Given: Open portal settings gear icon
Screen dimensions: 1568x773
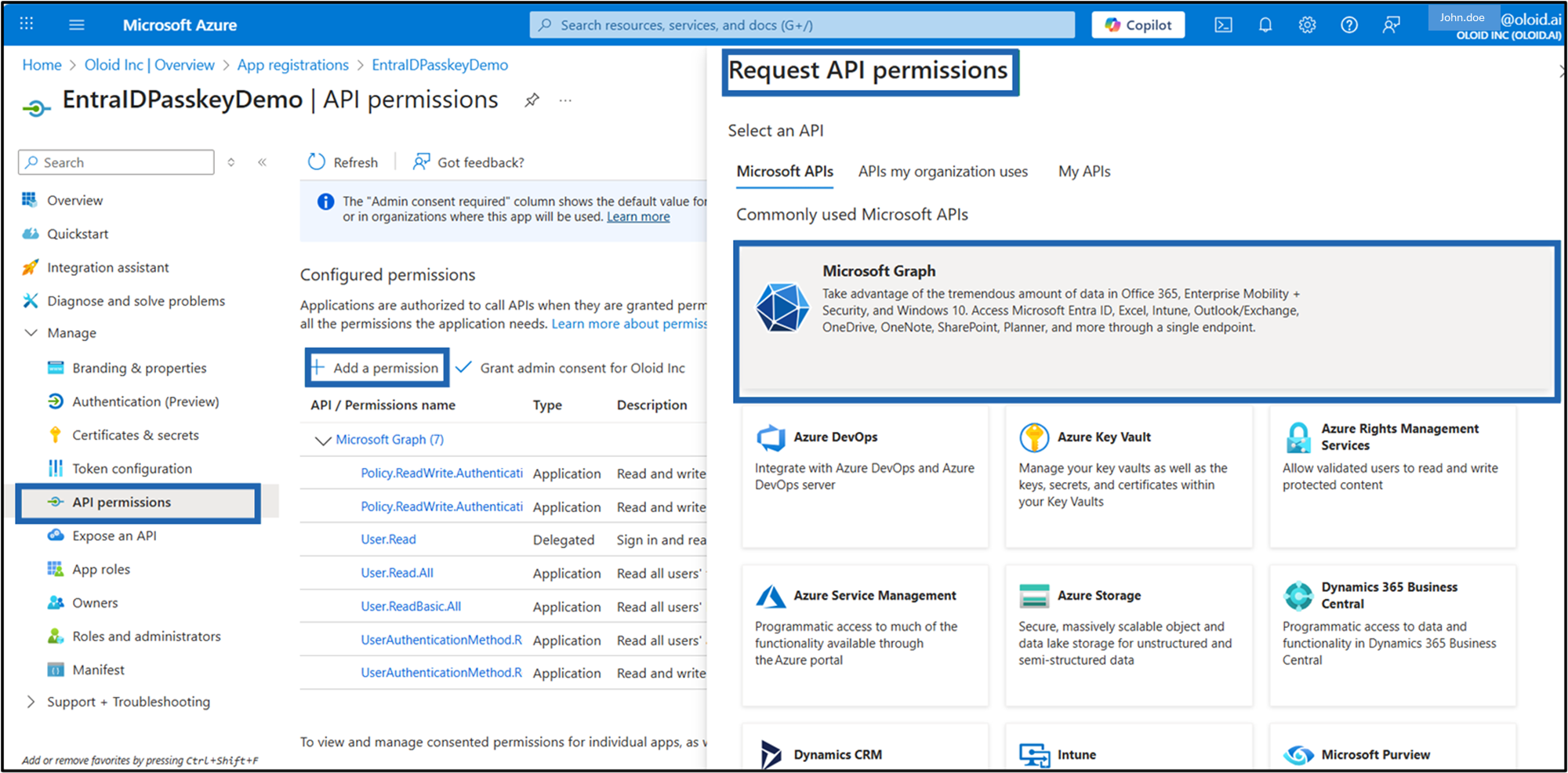Looking at the screenshot, I should [1307, 25].
